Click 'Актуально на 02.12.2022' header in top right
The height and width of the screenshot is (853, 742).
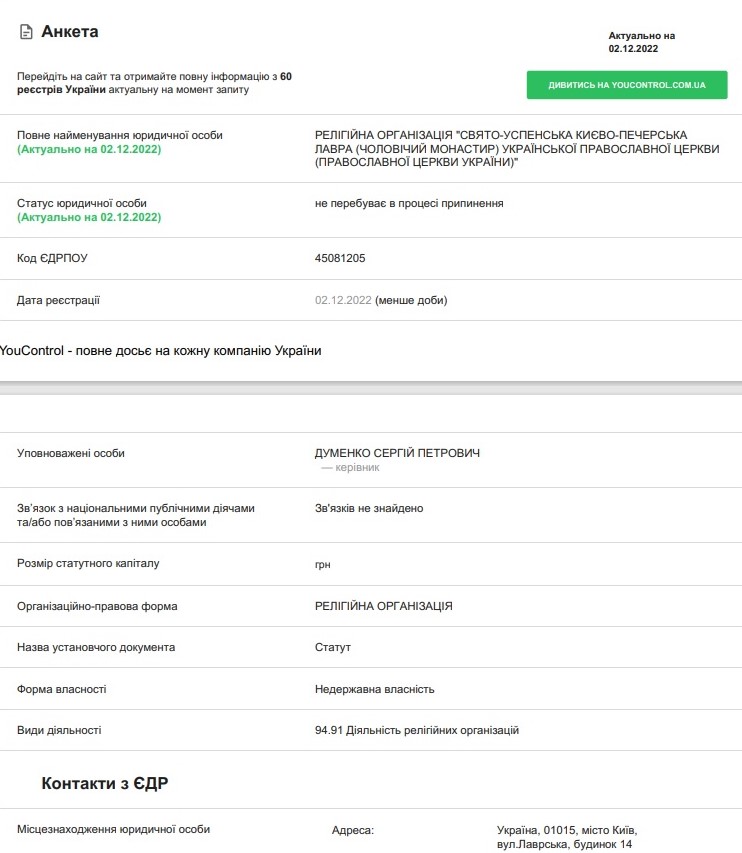click(x=641, y=41)
